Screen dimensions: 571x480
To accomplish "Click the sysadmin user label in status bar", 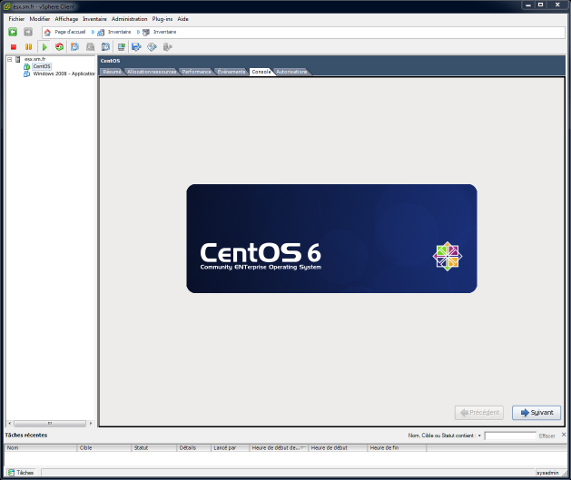I will click(x=547, y=473).
